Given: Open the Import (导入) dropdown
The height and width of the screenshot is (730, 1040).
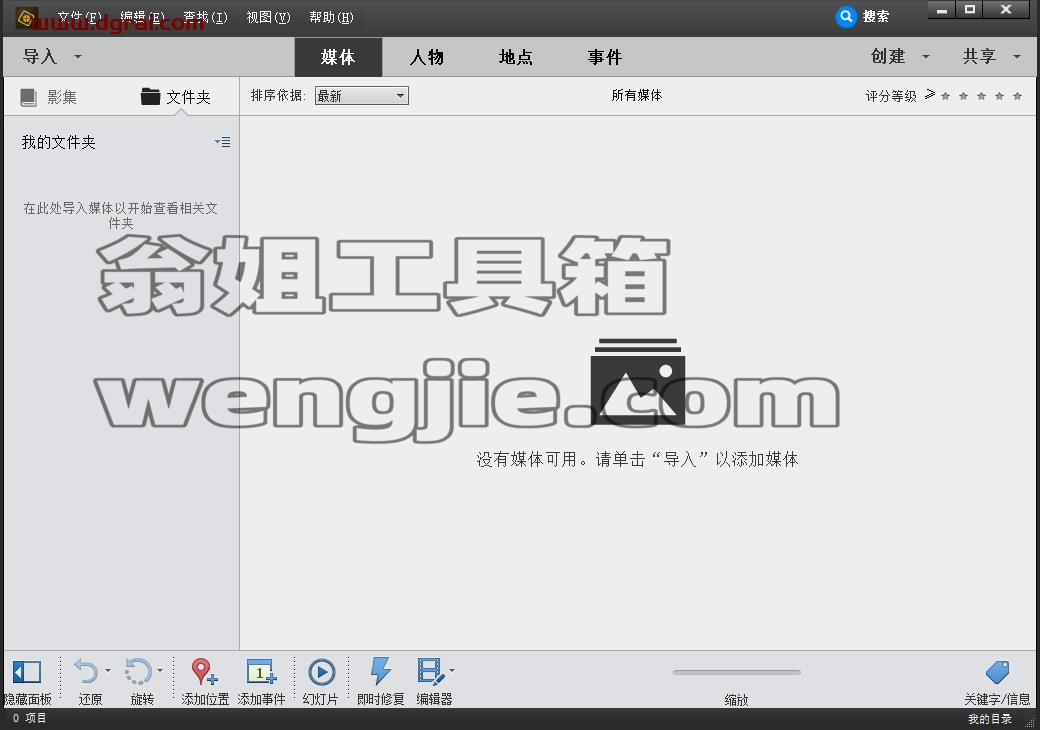Looking at the screenshot, I should (x=52, y=57).
